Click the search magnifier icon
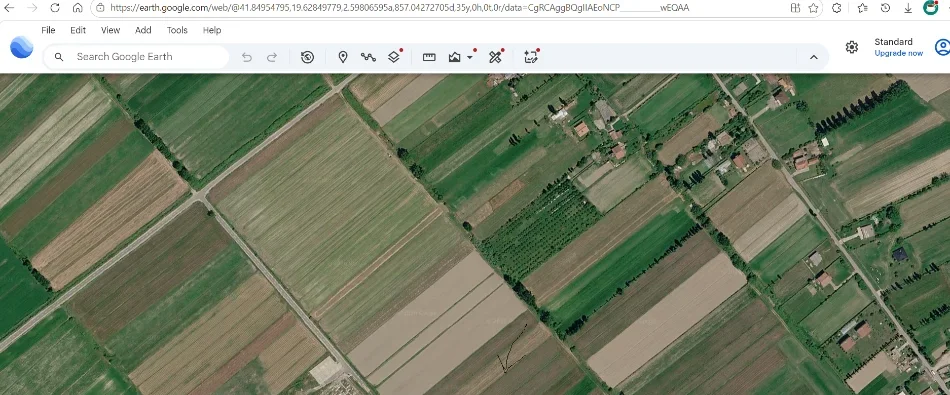 coord(59,57)
